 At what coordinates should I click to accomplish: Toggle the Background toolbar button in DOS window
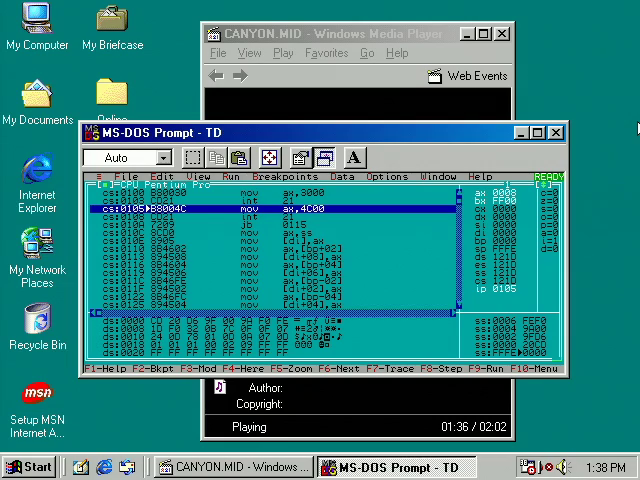click(324, 158)
